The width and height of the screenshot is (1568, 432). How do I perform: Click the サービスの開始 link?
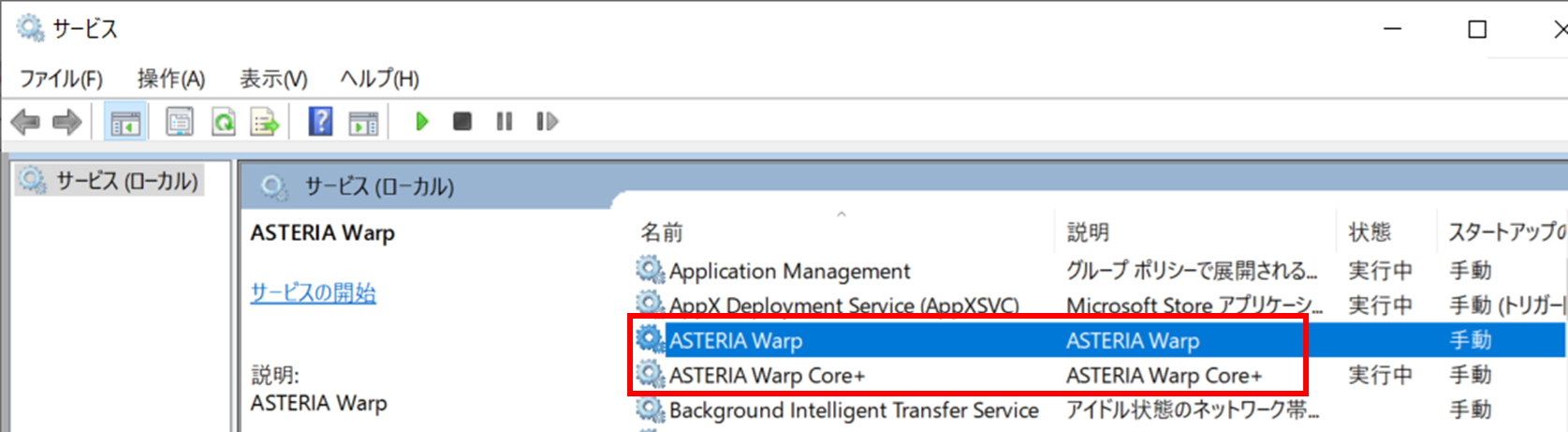(313, 293)
